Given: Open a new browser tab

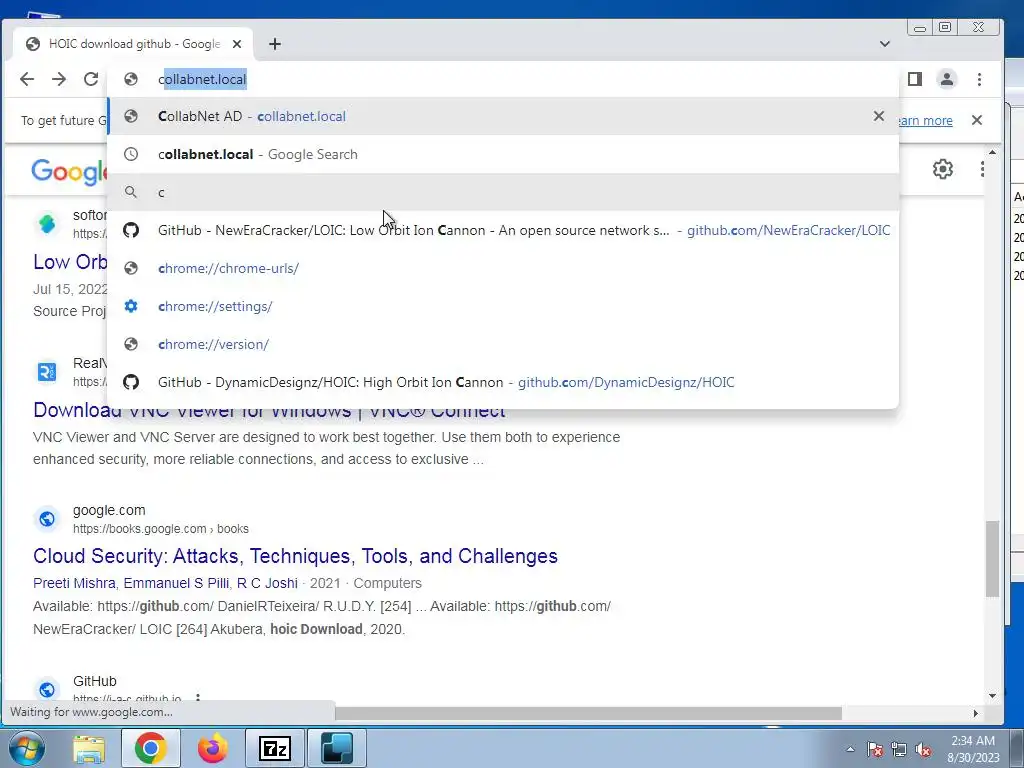Looking at the screenshot, I should [x=275, y=44].
